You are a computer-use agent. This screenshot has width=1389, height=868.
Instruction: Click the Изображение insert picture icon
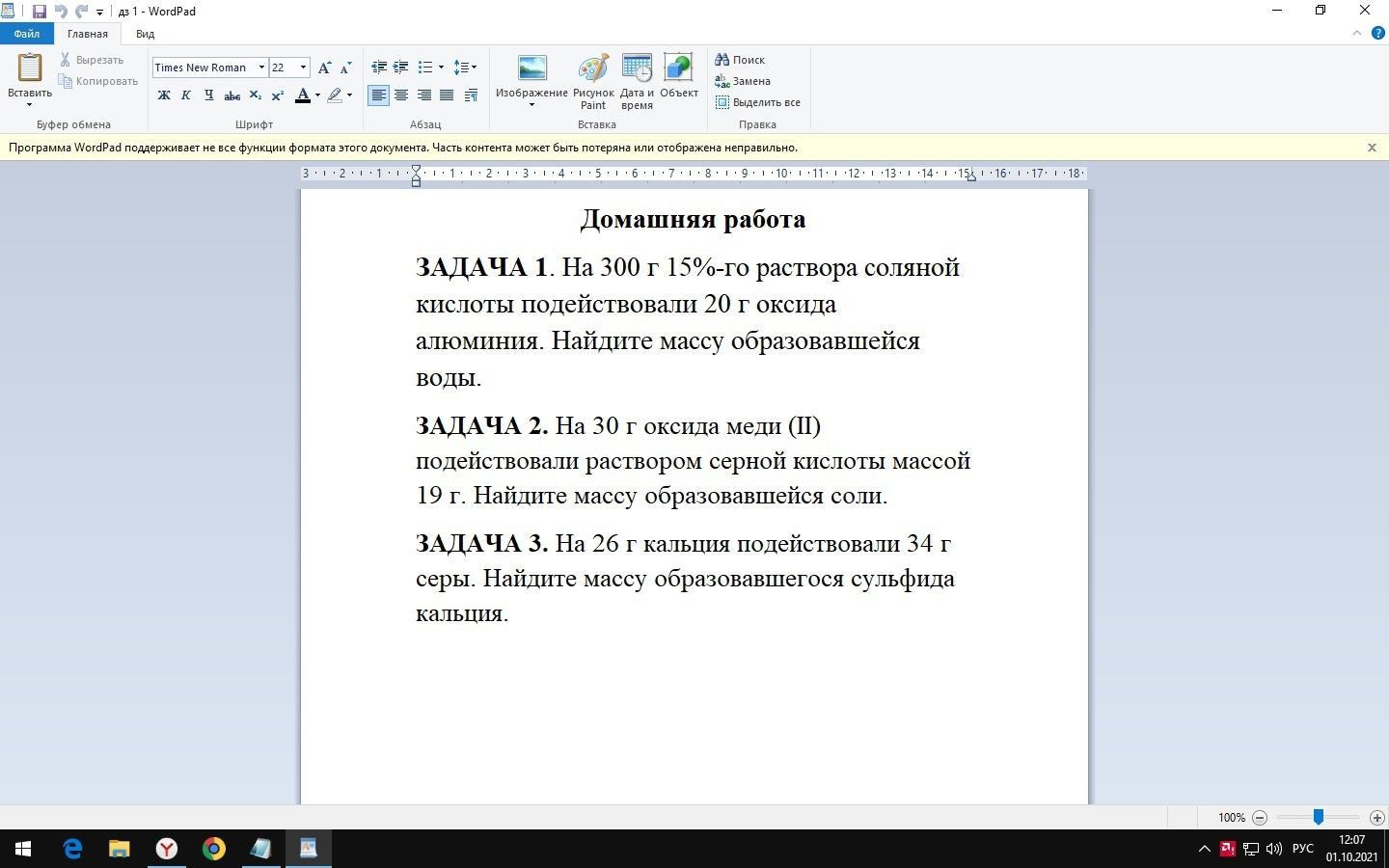(531, 68)
